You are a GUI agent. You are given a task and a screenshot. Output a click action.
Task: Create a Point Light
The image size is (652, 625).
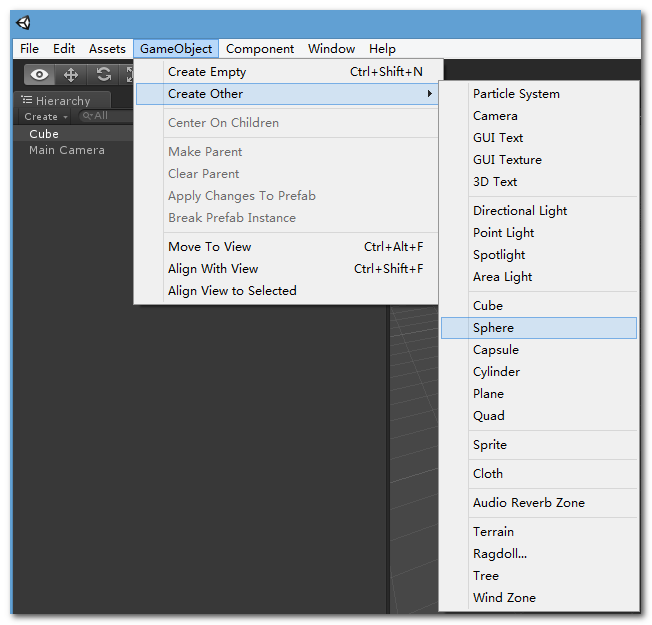click(x=539, y=233)
